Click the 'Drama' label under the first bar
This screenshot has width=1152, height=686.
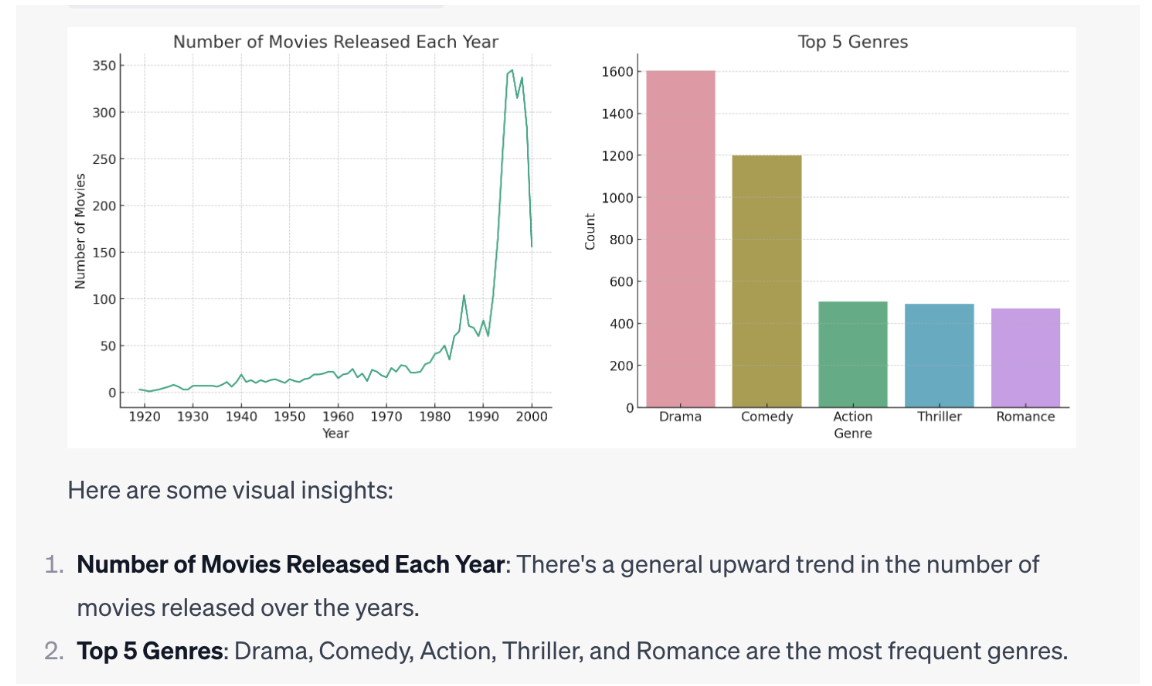pos(680,417)
